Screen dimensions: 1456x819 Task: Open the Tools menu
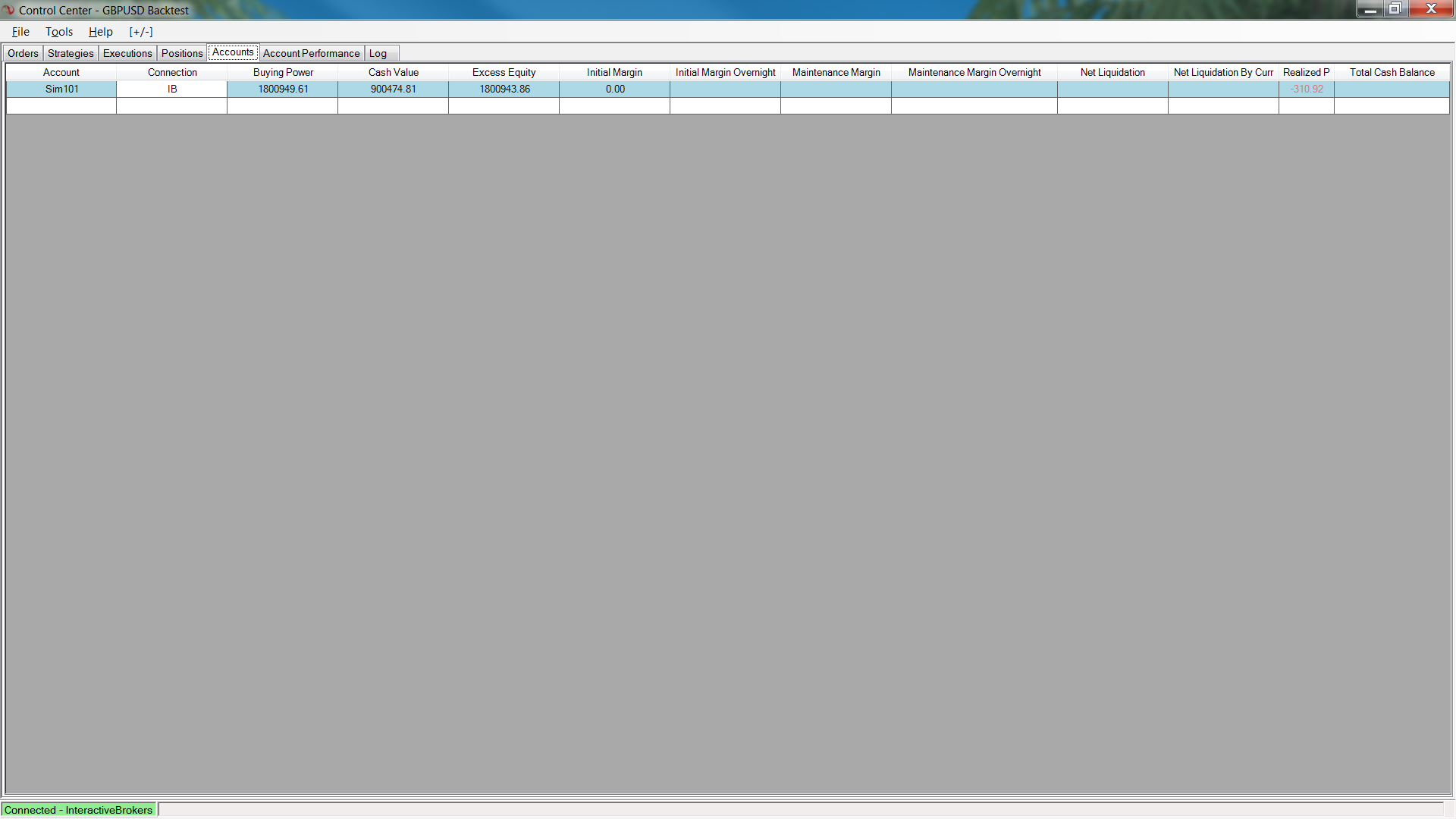(59, 32)
